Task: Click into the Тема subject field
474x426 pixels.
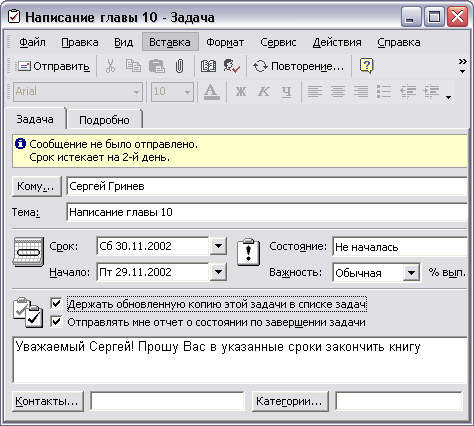Action: point(267,212)
